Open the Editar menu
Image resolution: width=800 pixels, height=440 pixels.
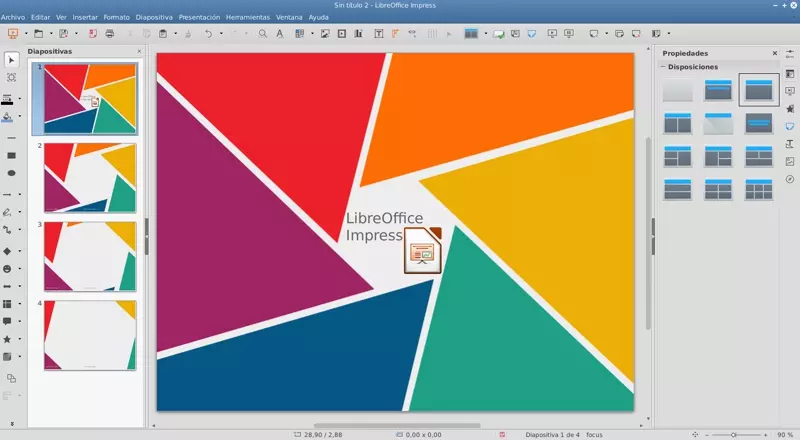[40, 17]
